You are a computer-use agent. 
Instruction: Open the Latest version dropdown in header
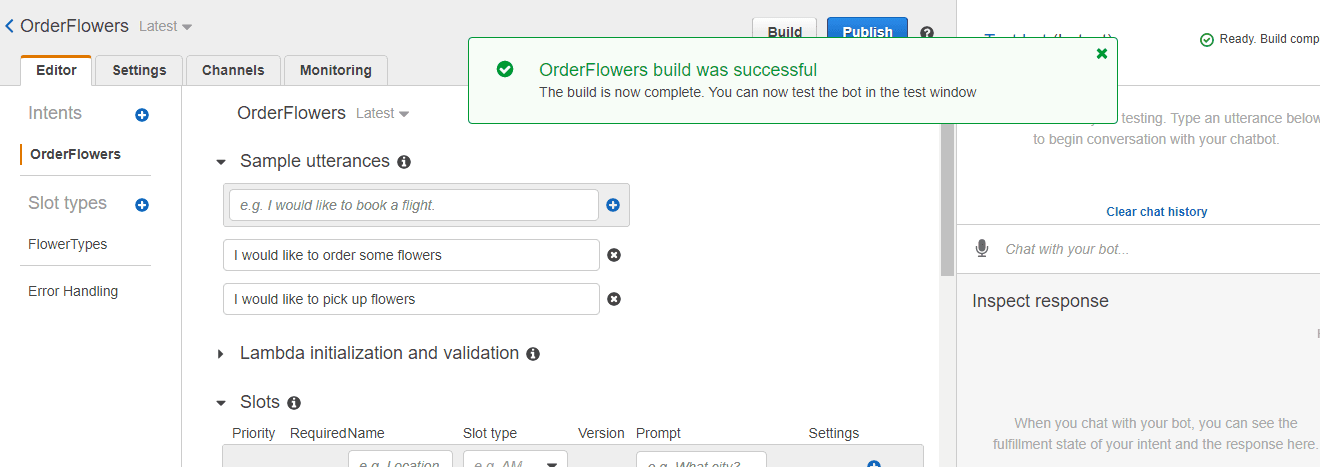click(x=166, y=26)
